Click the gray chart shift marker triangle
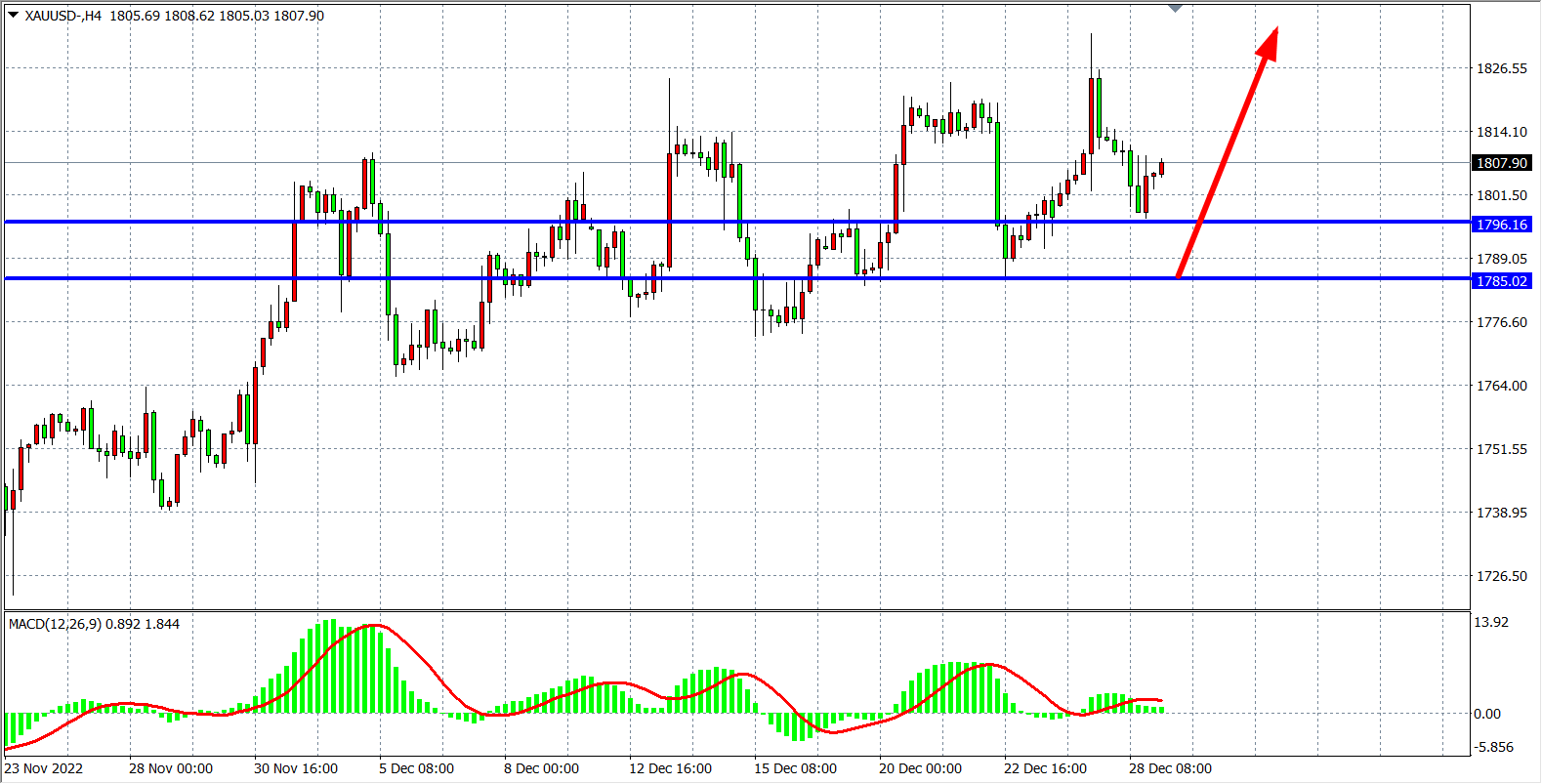1542x784 pixels. pos(1175,9)
